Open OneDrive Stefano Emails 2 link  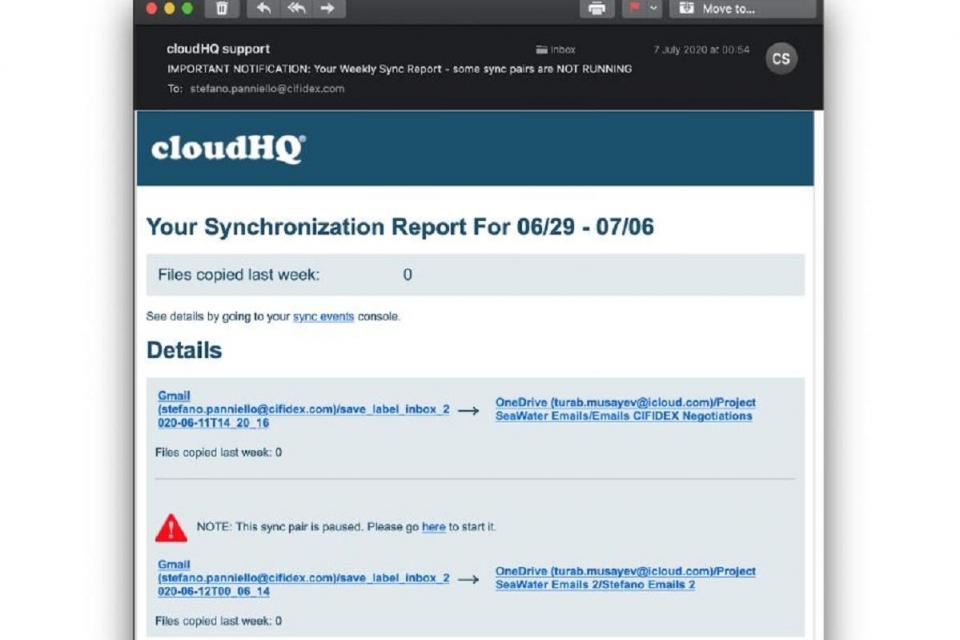[x=625, y=578]
